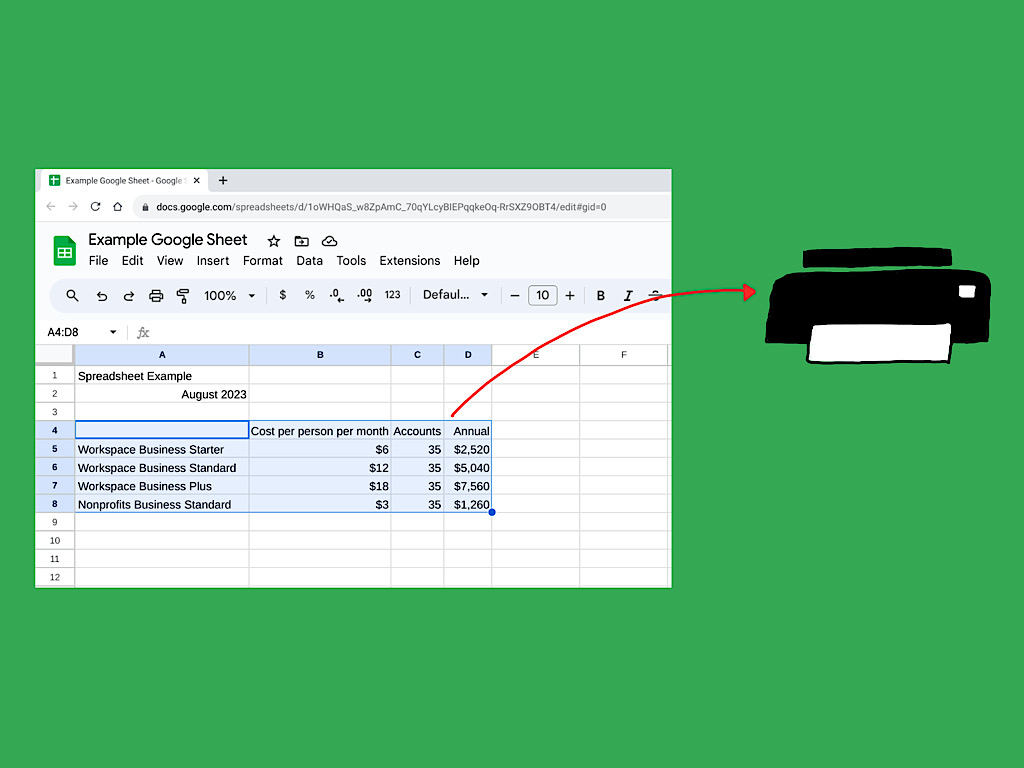The height and width of the screenshot is (768, 1024).
Task: Apply percent format to selection
Action: (x=310, y=295)
